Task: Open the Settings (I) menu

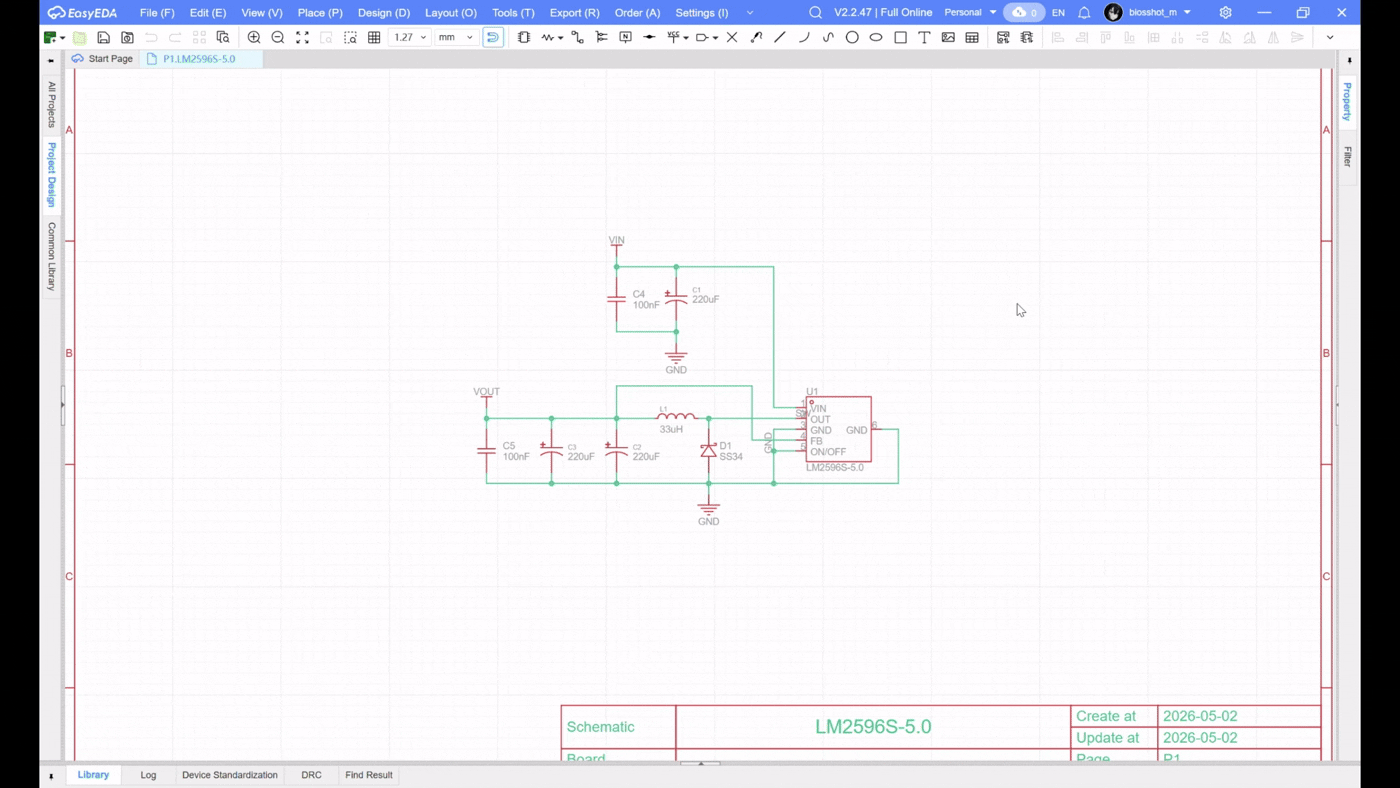Action: pos(702,13)
